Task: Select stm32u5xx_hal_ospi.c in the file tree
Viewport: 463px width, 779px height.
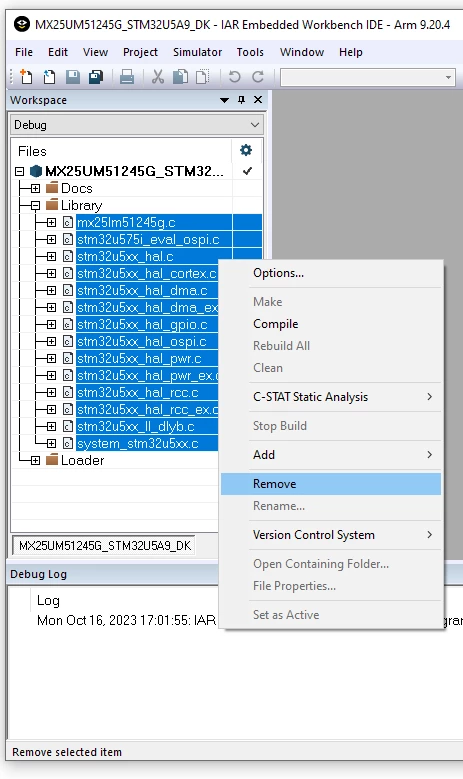Action: coord(142,341)
